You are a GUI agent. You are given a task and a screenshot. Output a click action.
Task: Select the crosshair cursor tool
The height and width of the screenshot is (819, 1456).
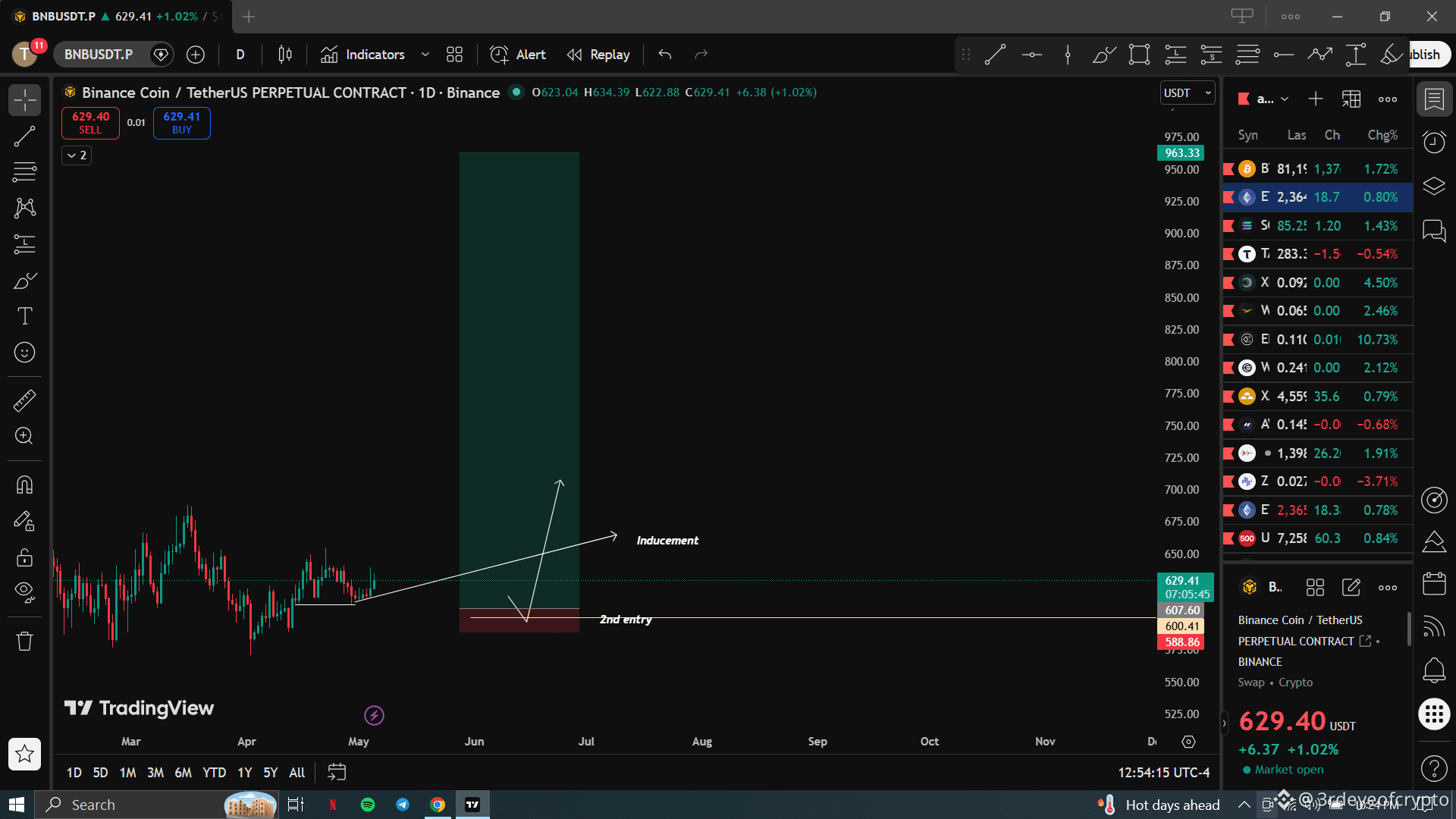[x=25, y=99]
